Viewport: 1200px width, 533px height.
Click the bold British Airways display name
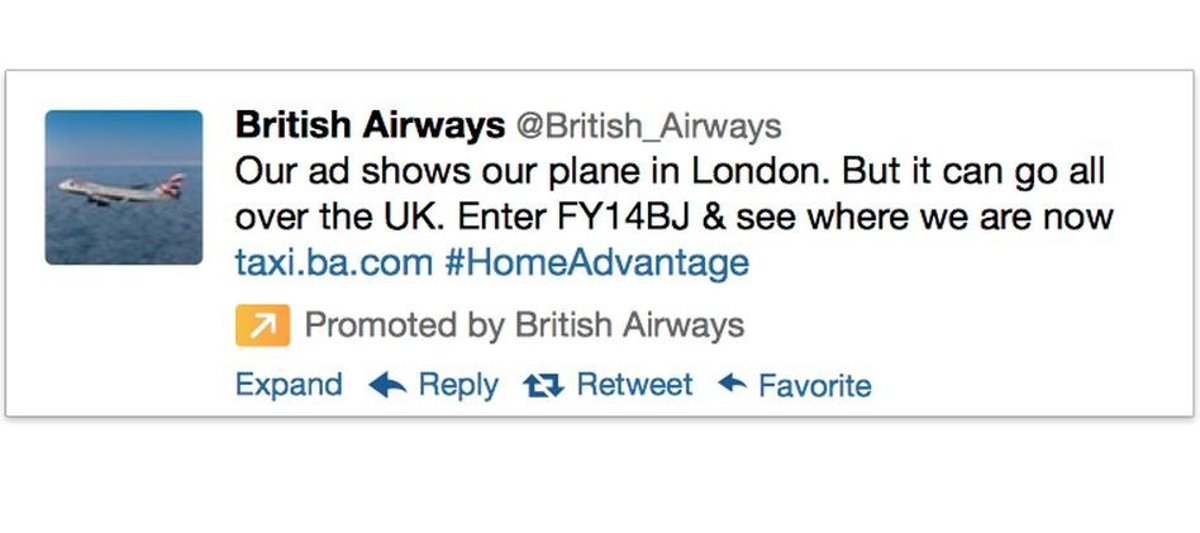369,126
